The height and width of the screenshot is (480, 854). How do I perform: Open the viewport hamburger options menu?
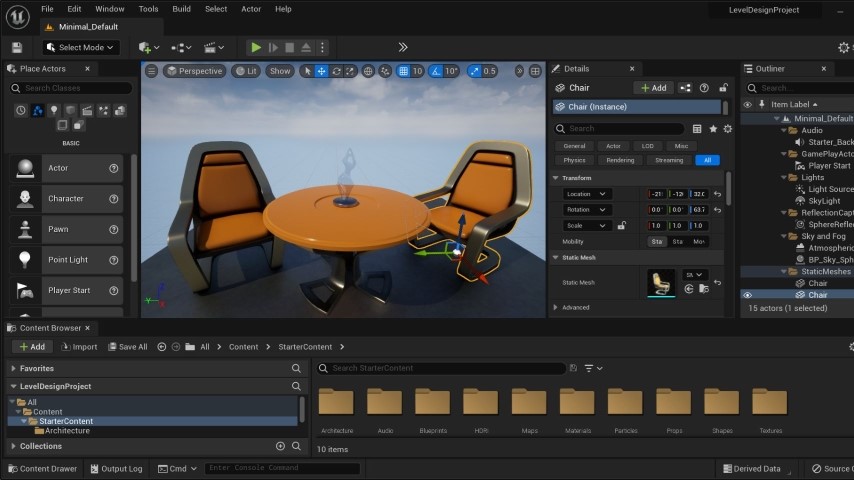click(x=152, y=71)
